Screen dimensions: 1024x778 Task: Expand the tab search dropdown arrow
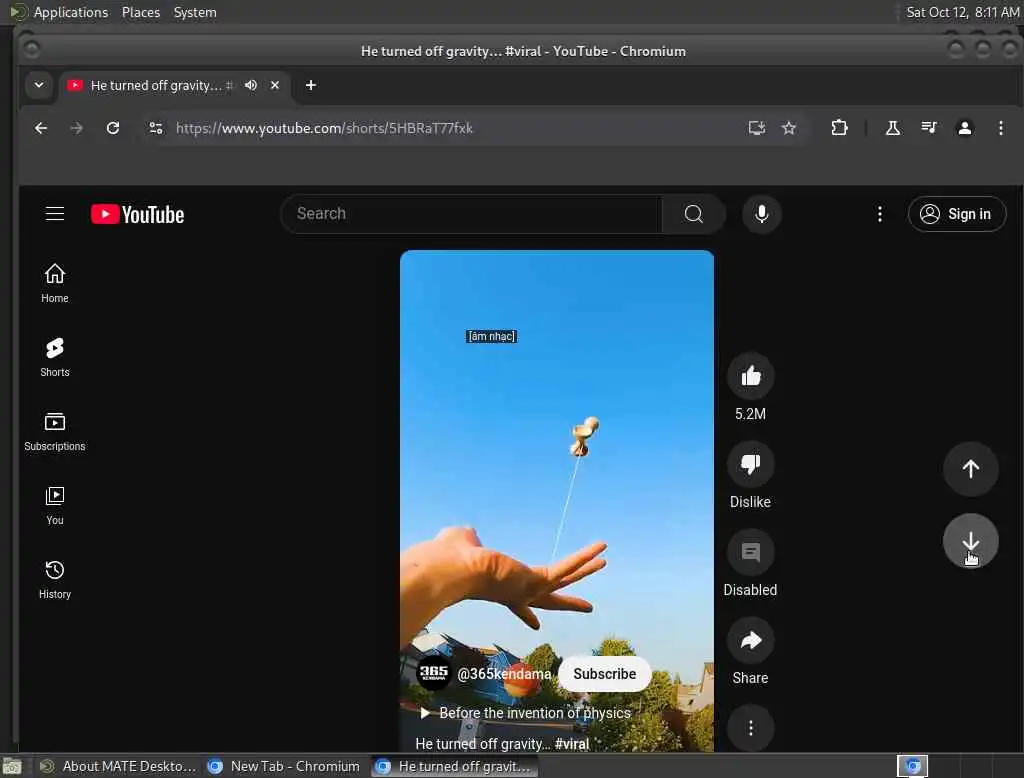pos(39,85)
